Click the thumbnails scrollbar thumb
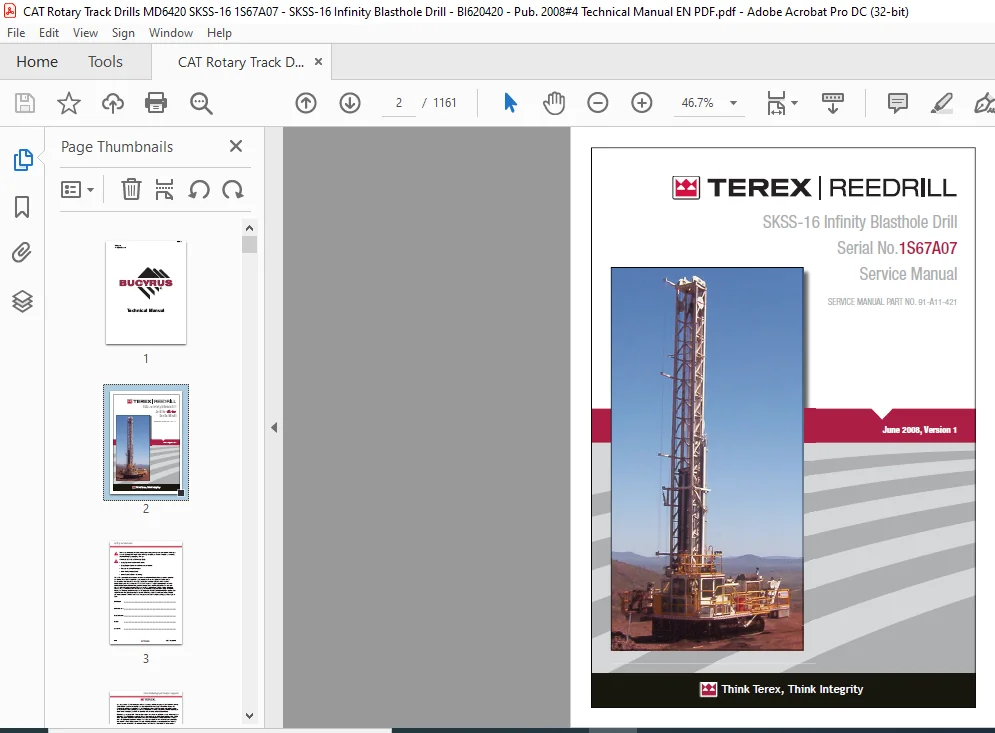This screenshot has width=995, height=733. 249,244
